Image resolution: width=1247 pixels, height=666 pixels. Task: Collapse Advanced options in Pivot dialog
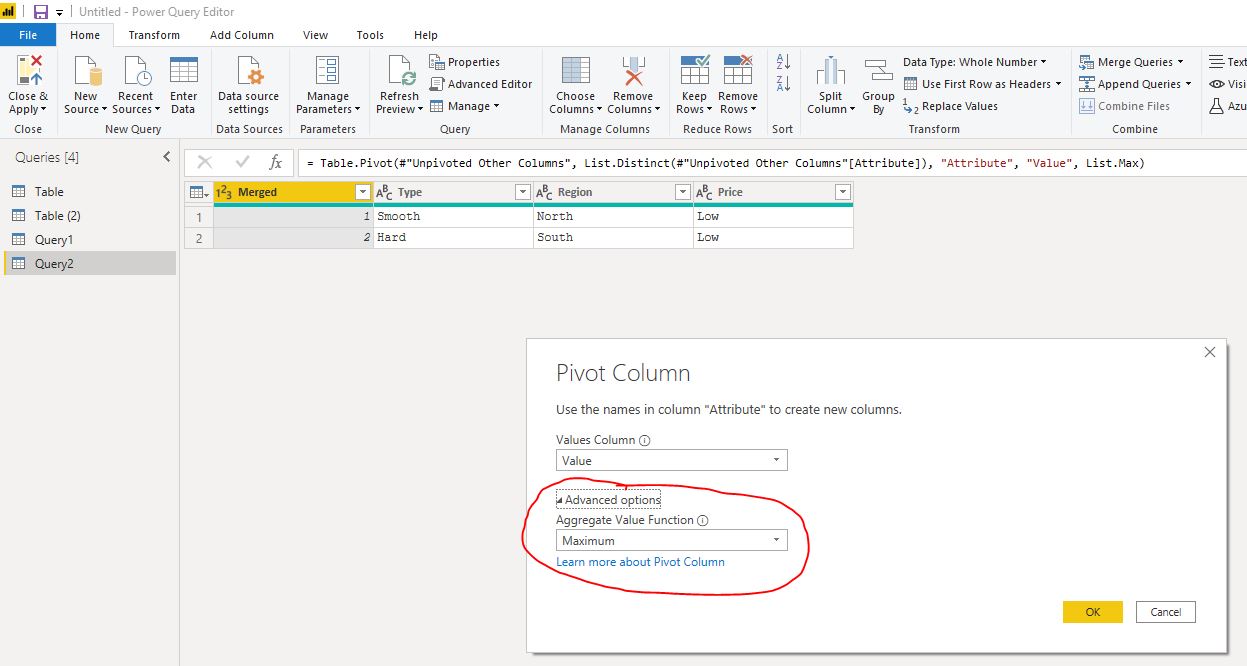click(x=609, y=499)
